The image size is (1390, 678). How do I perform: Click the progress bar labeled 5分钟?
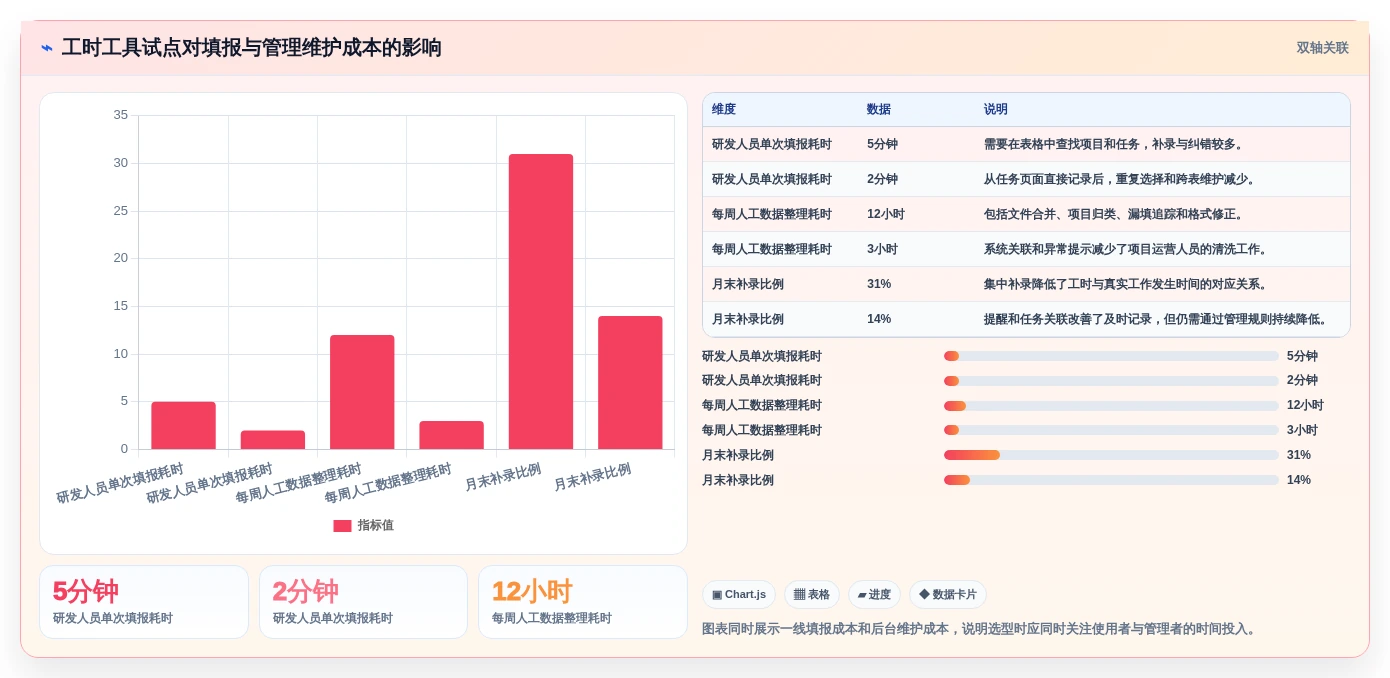[x=1111, y=356]
